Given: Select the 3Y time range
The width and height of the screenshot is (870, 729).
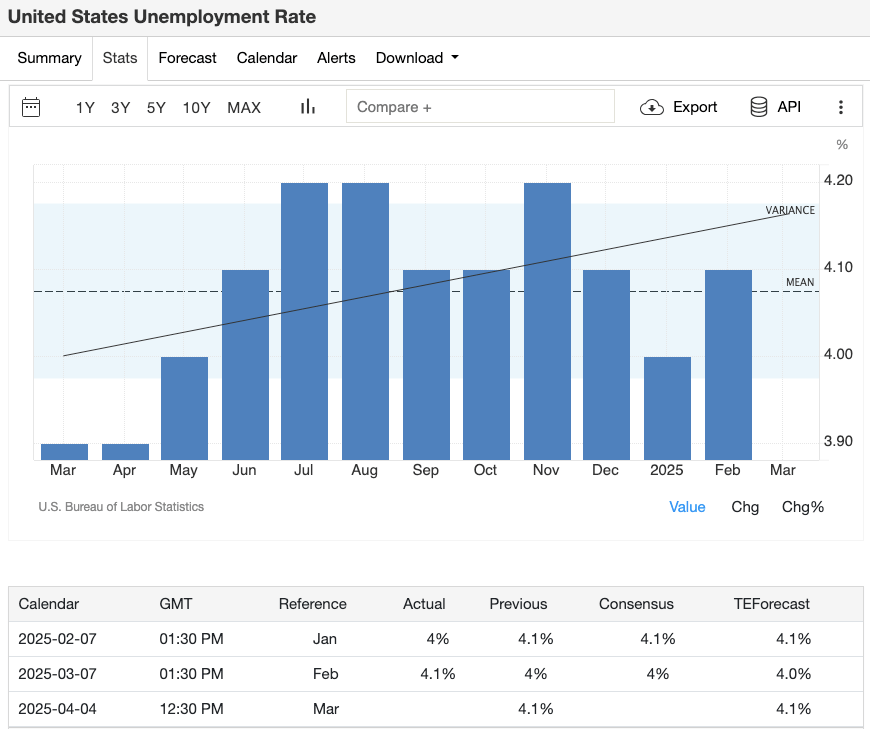Looking at the screenshot, I should point(120,107).
